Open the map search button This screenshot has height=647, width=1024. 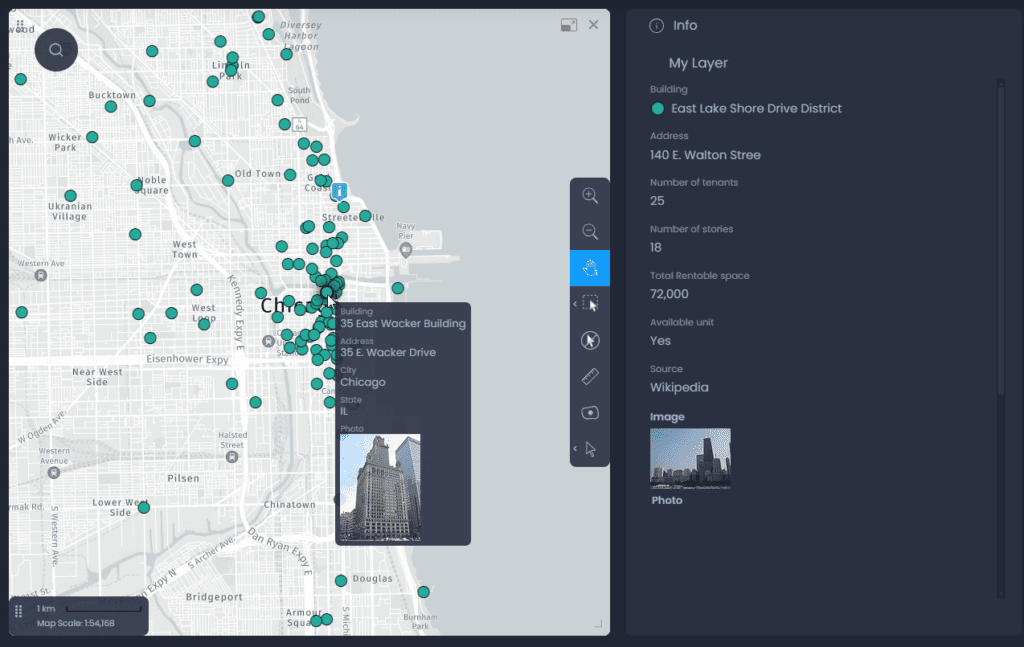tap(56, 50)
